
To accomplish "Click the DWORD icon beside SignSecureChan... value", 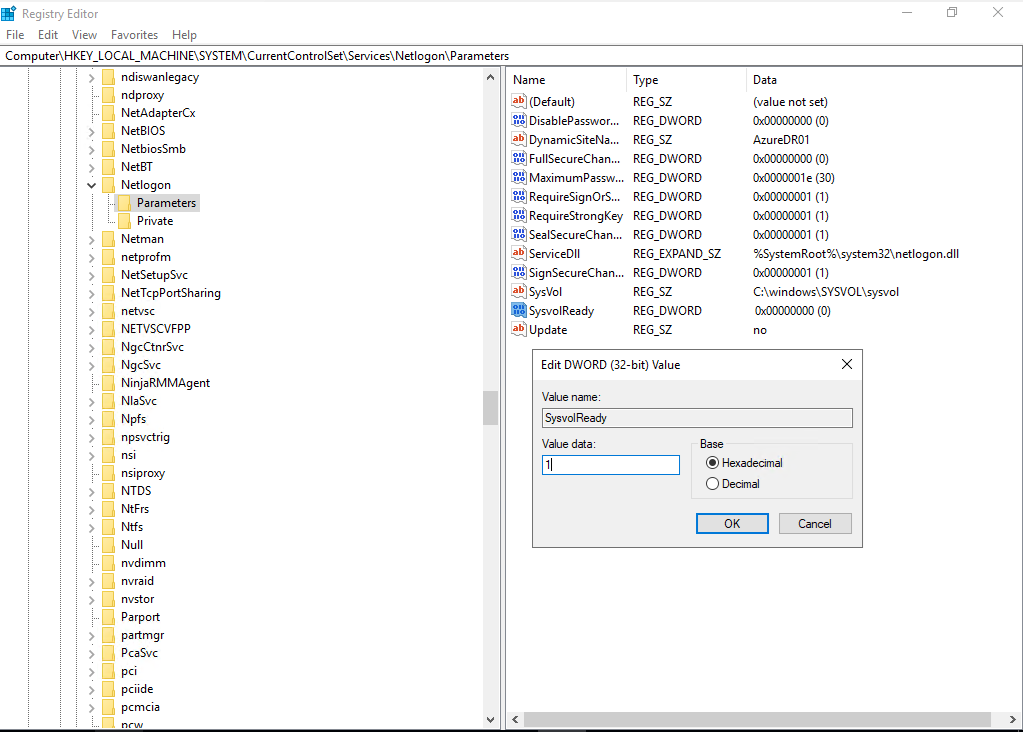I will tap(519, 272).
